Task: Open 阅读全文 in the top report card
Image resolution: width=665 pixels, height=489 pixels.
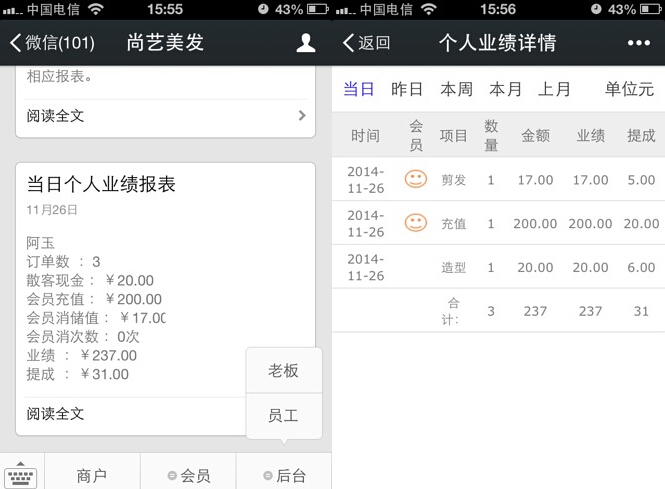Action: pos(55,115)
